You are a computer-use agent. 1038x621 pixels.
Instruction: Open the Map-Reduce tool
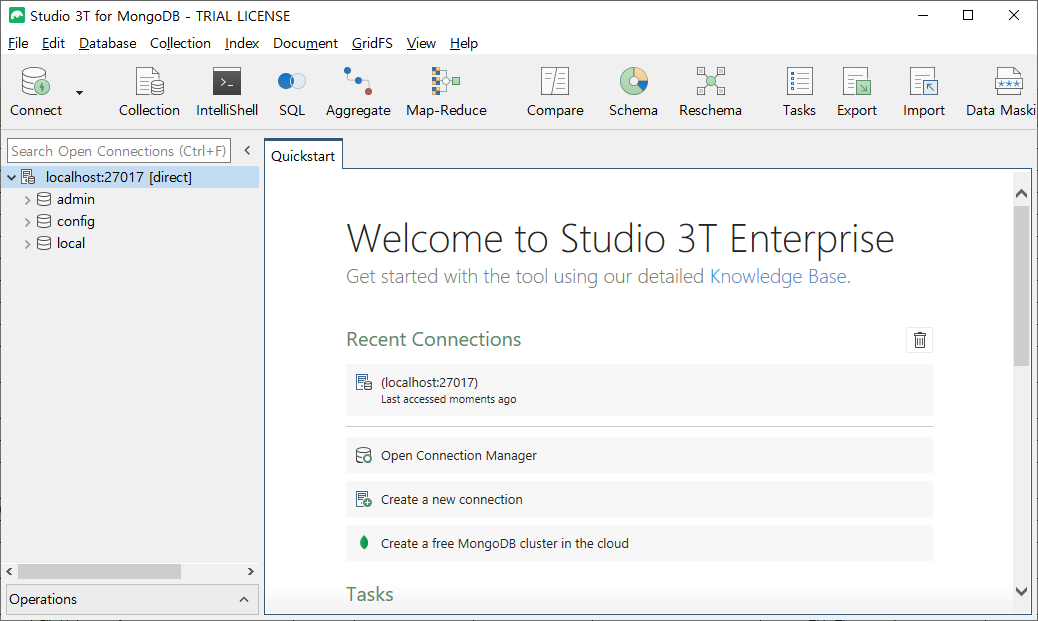pyautogui.click(x=446, y=92)
